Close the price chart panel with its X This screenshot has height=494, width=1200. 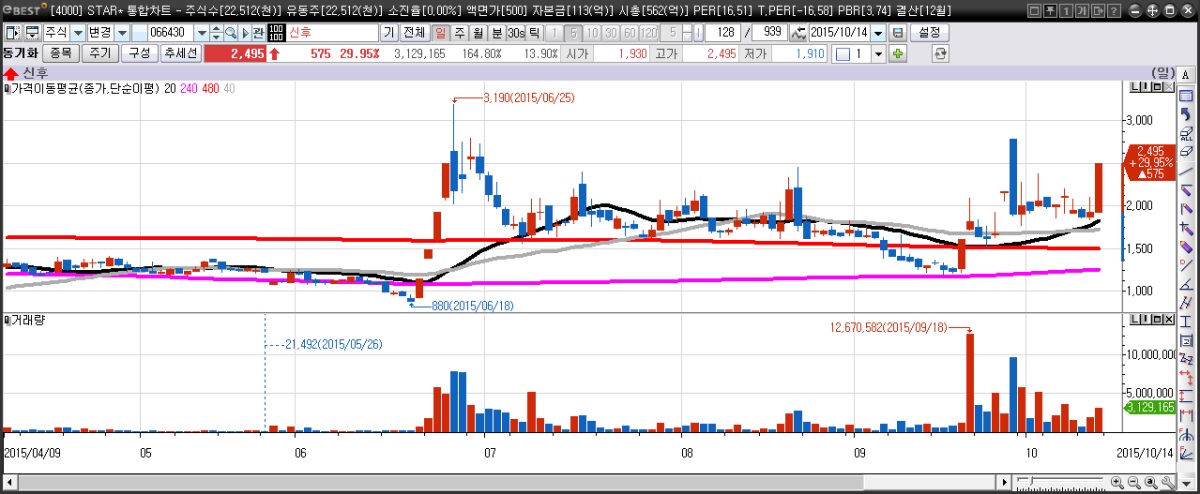click(1168, 88)
